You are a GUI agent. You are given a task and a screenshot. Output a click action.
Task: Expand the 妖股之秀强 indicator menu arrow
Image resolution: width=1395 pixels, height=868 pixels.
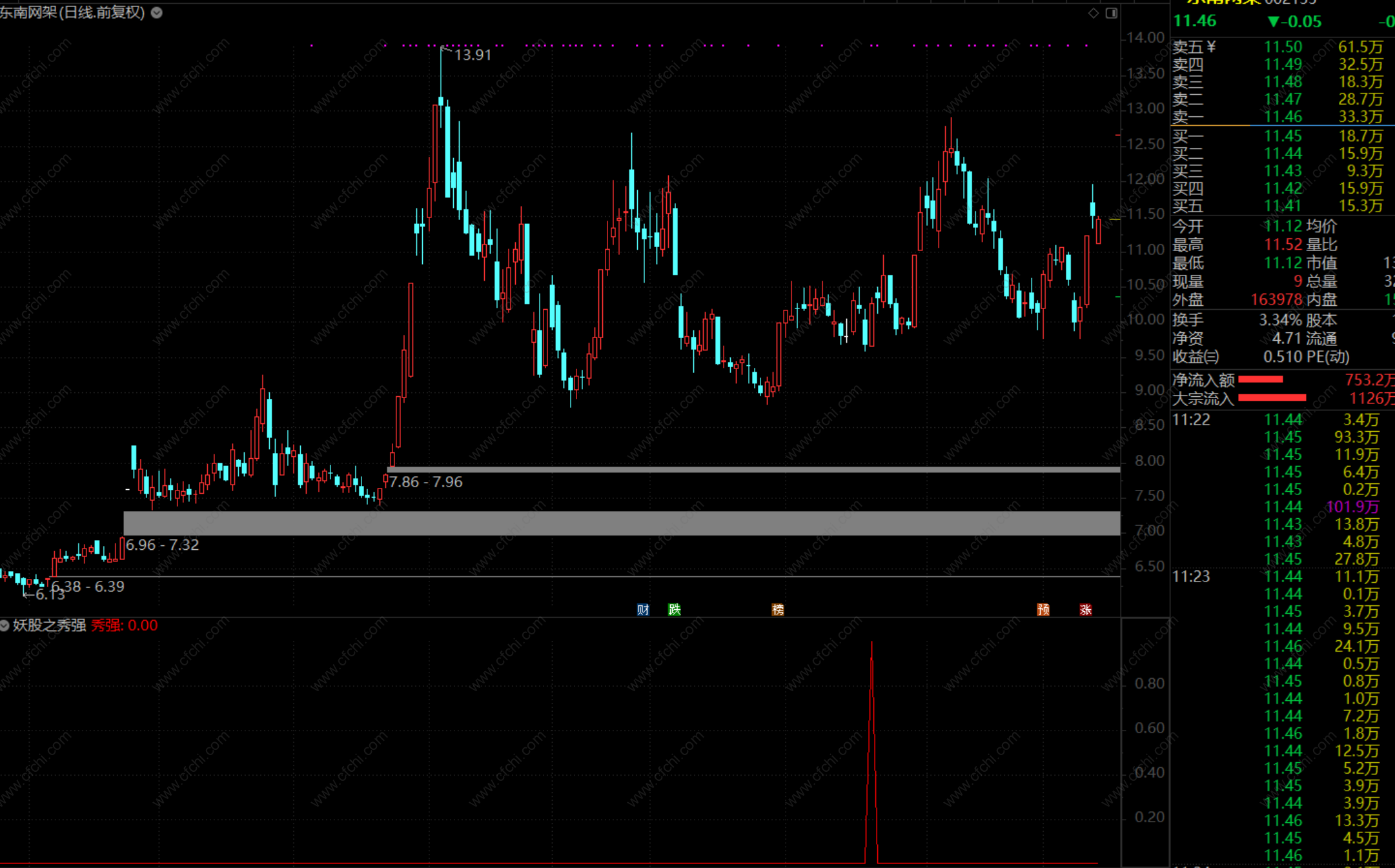coord(5,625)
